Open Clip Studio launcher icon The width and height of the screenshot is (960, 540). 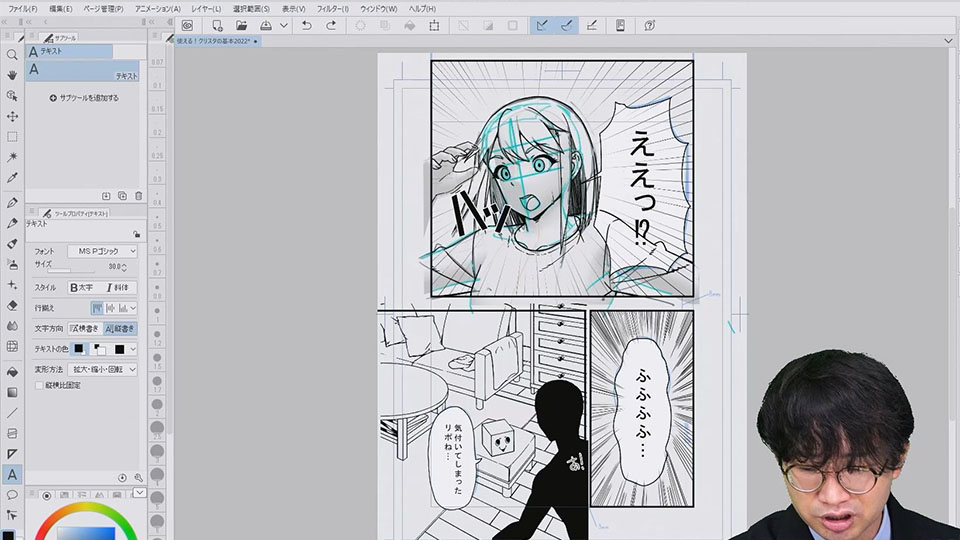pyautogui.click(x=187, y=26)
